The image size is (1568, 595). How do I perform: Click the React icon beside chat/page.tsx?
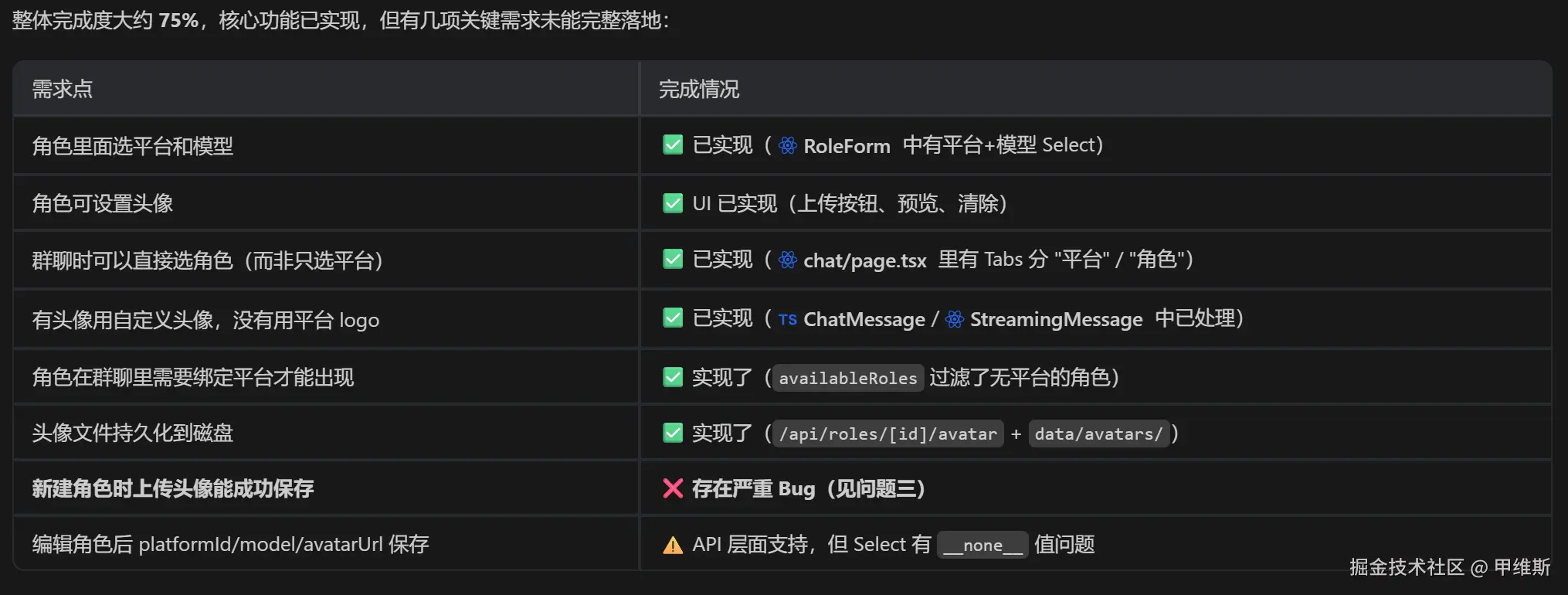tap(787, 260)
